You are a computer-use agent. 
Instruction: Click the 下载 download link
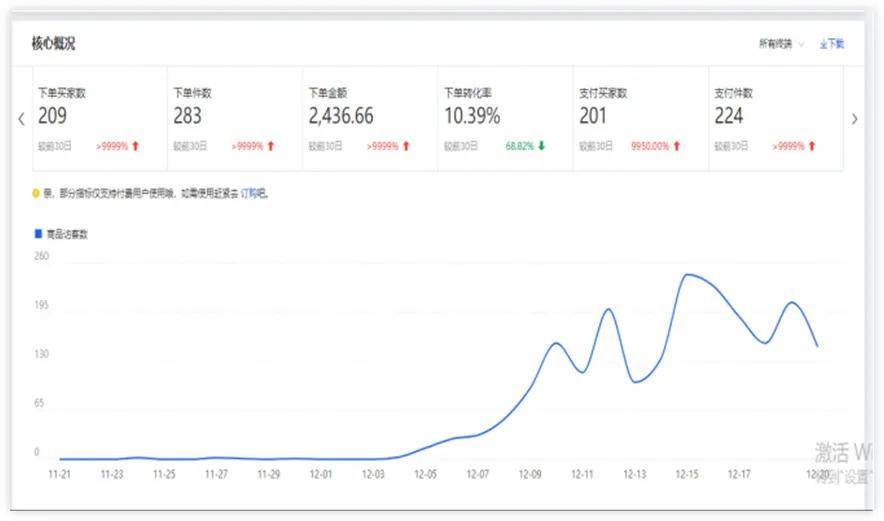click(x=832, y=44)
